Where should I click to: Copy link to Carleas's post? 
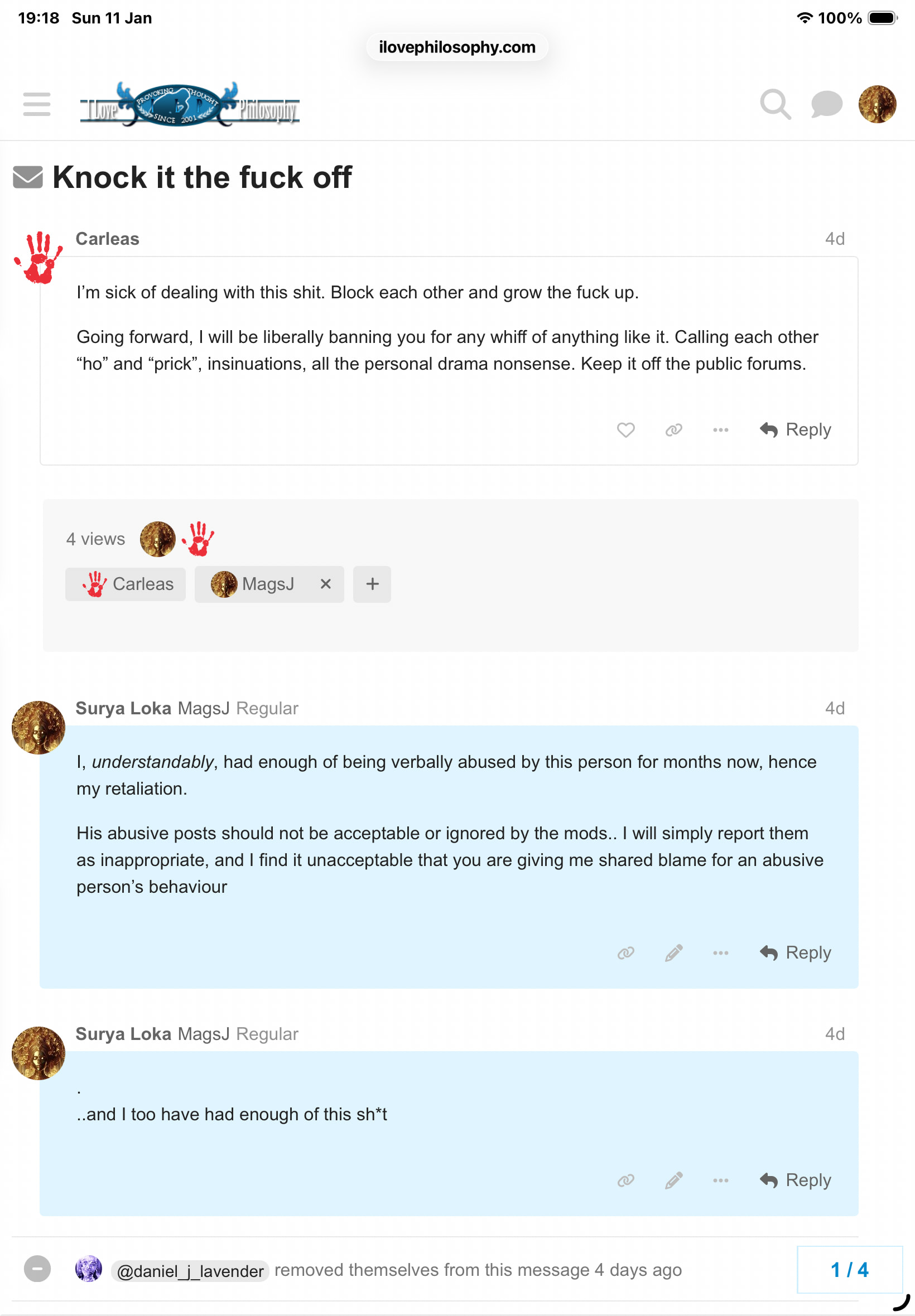click(673, 430)
